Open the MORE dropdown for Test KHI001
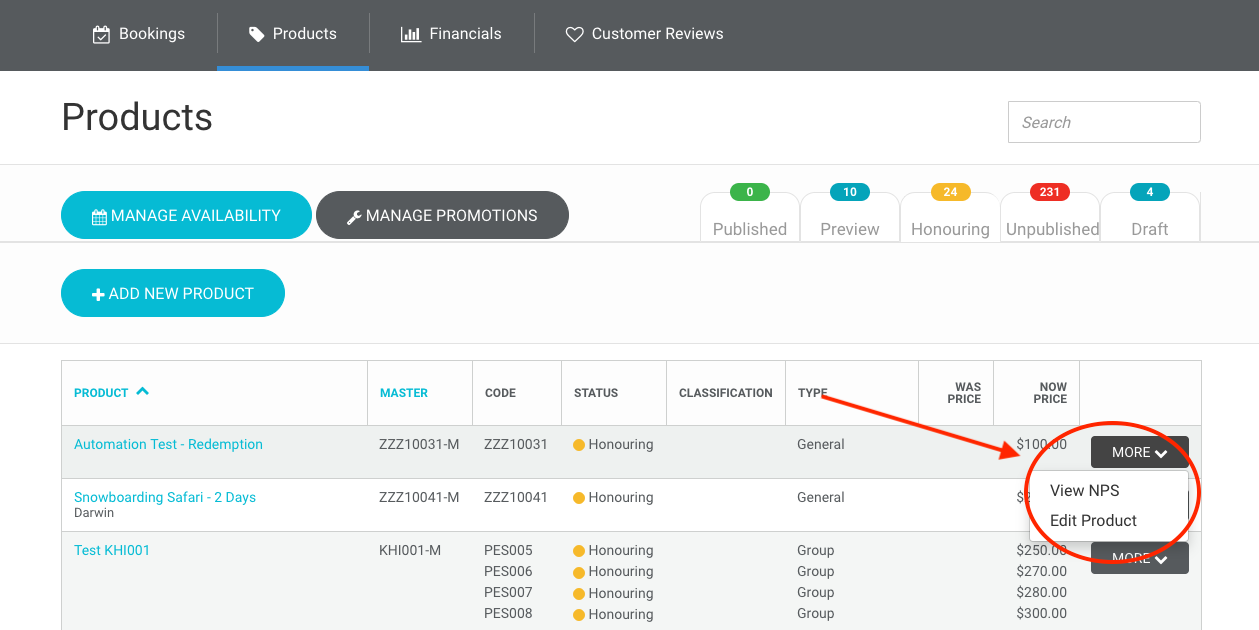Viewport: 1259px width, 630px height. point(1139,557)
